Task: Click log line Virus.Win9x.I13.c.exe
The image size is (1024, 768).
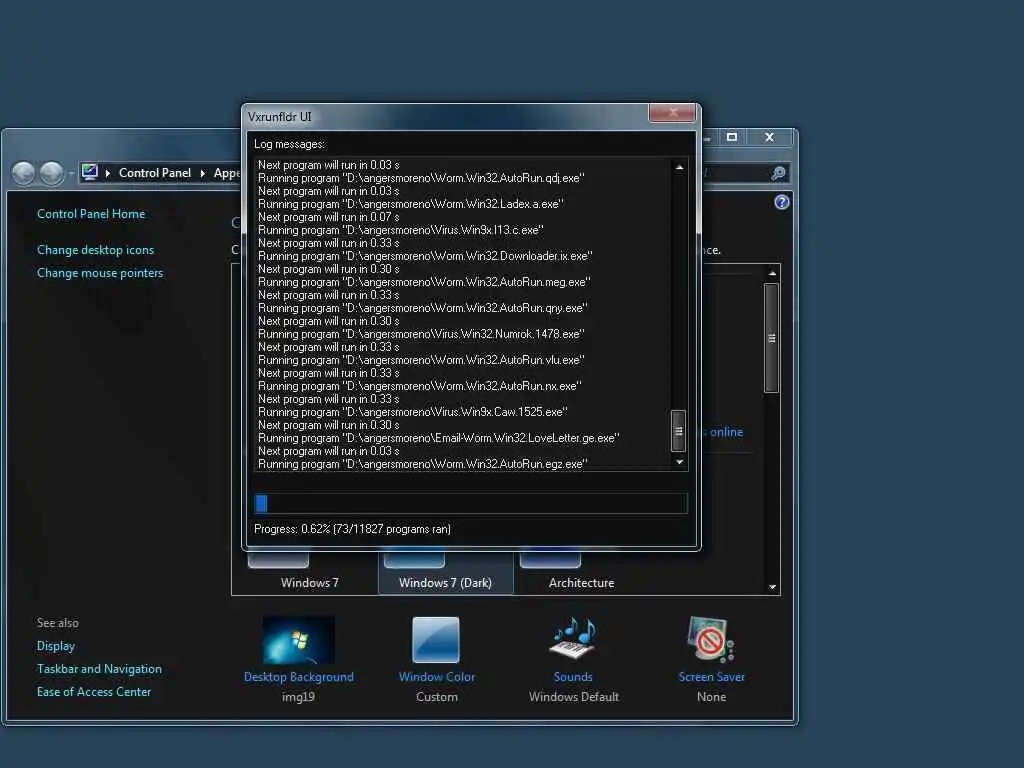Action: click(x=401, y=230)
